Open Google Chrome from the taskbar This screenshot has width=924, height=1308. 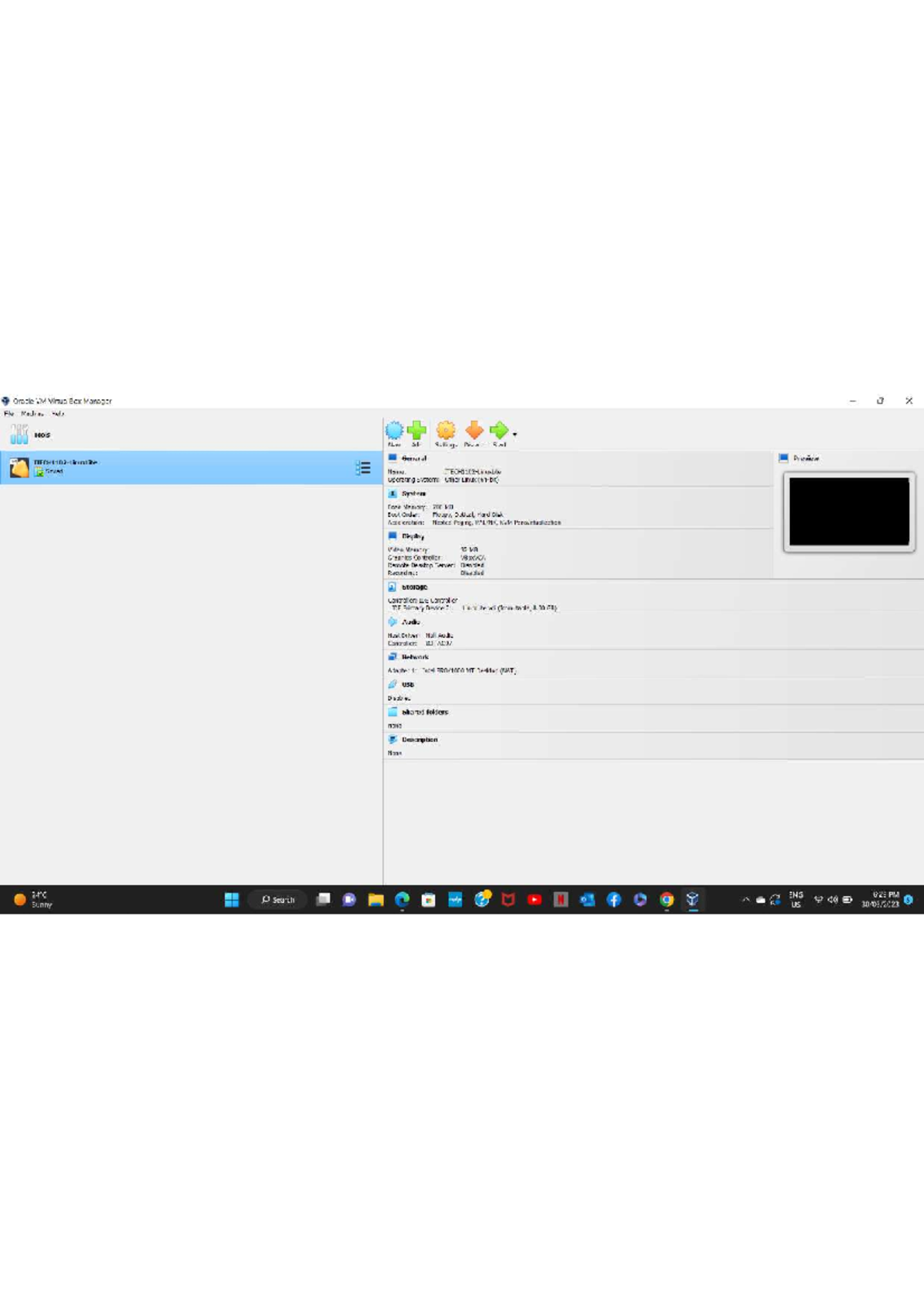[x=667, y=899]
